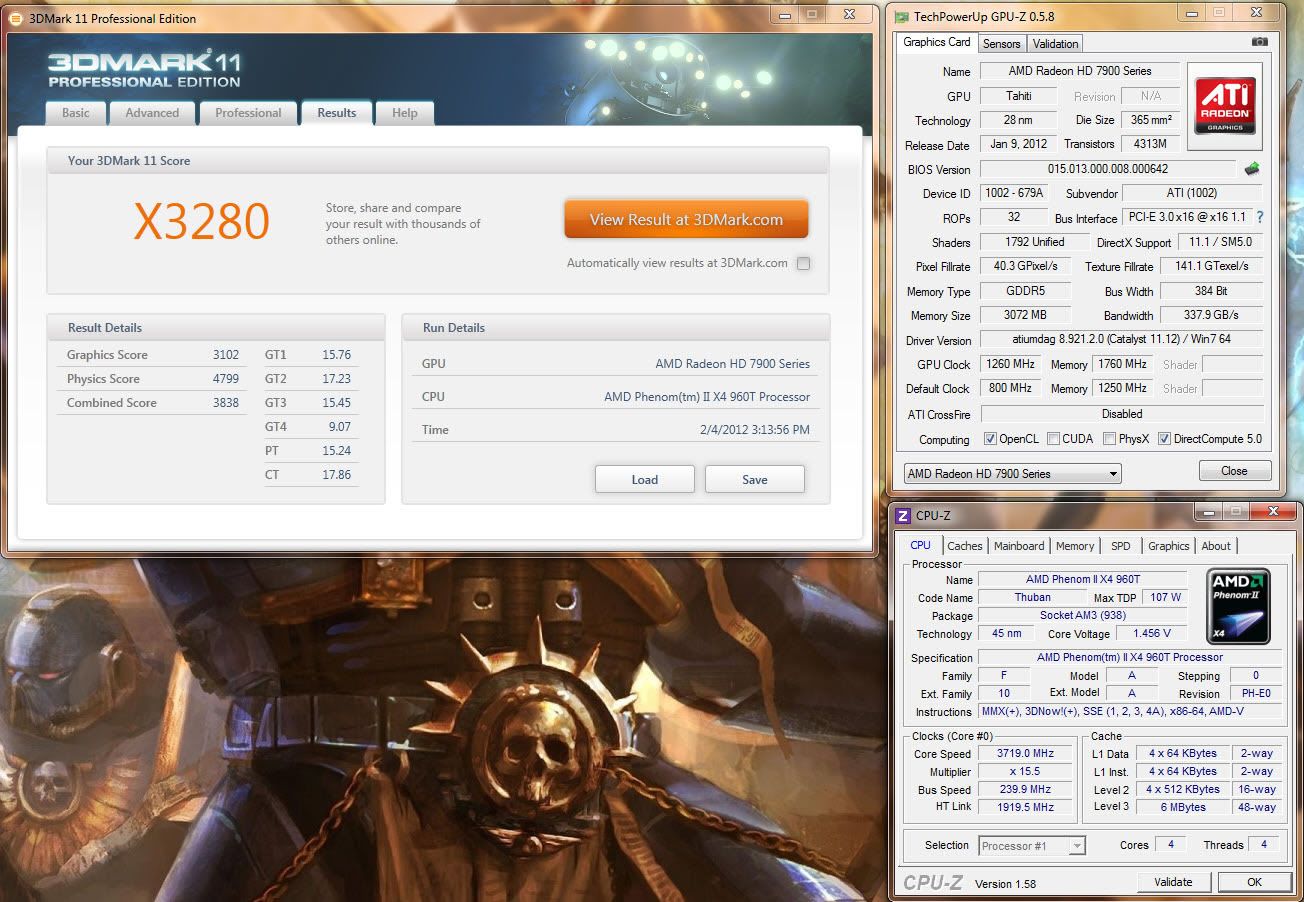
Task: Open the Processor #1 selection dropdown in CPU-Z
Action: 1032,846
